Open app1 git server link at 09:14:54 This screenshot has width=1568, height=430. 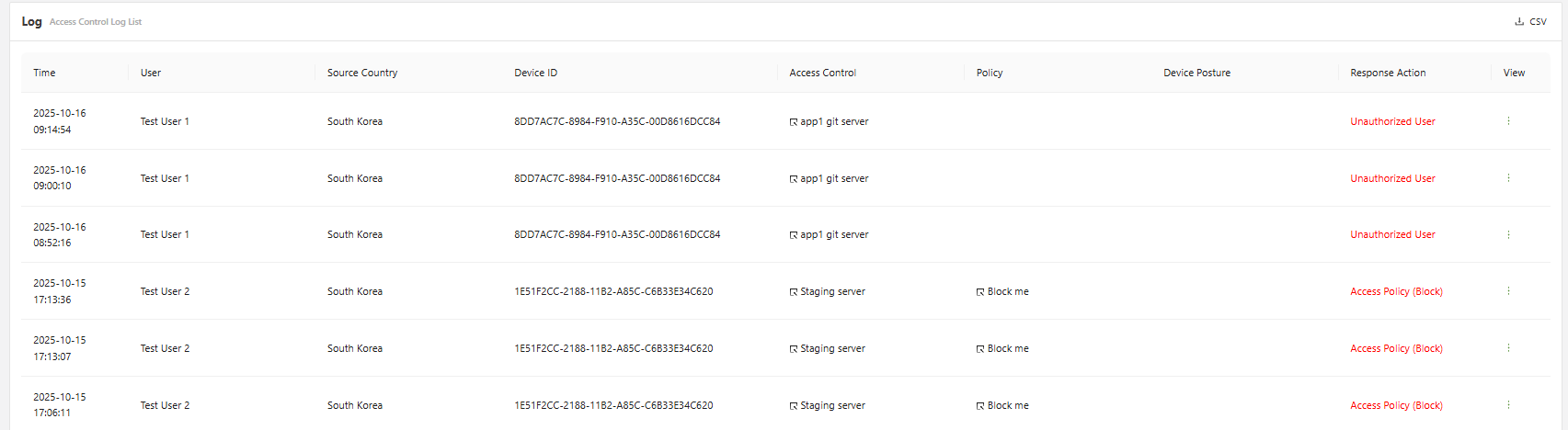pyautogui.click(x=832, y=121)
